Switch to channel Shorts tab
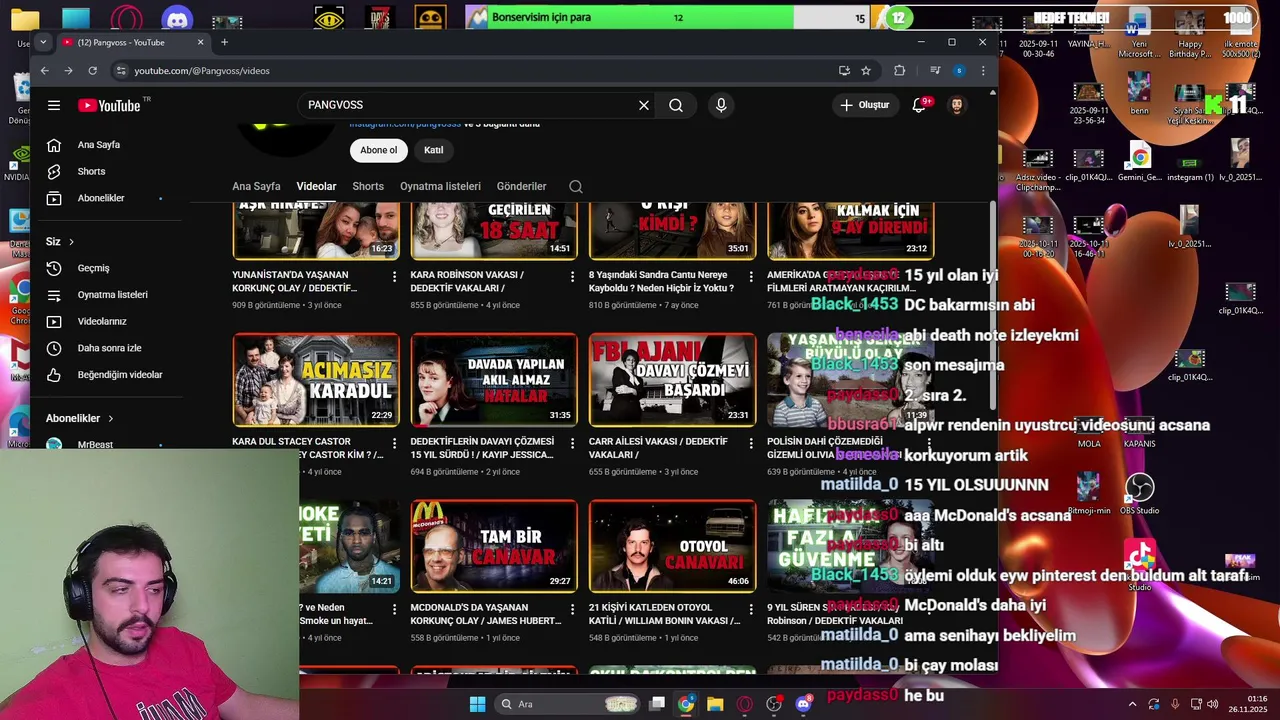Screen dimensions: 1280x720 (368, 186)
